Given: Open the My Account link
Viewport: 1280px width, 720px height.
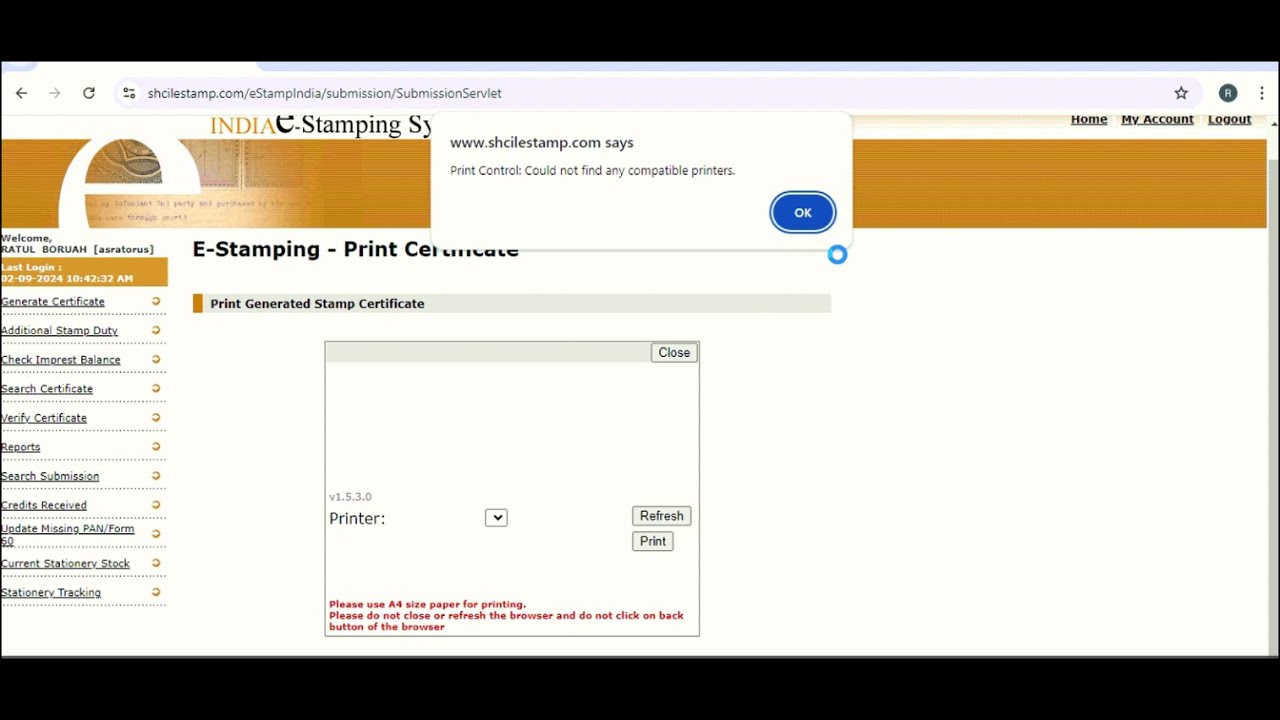Looking at the screenshot, I should coord(1157,119).
